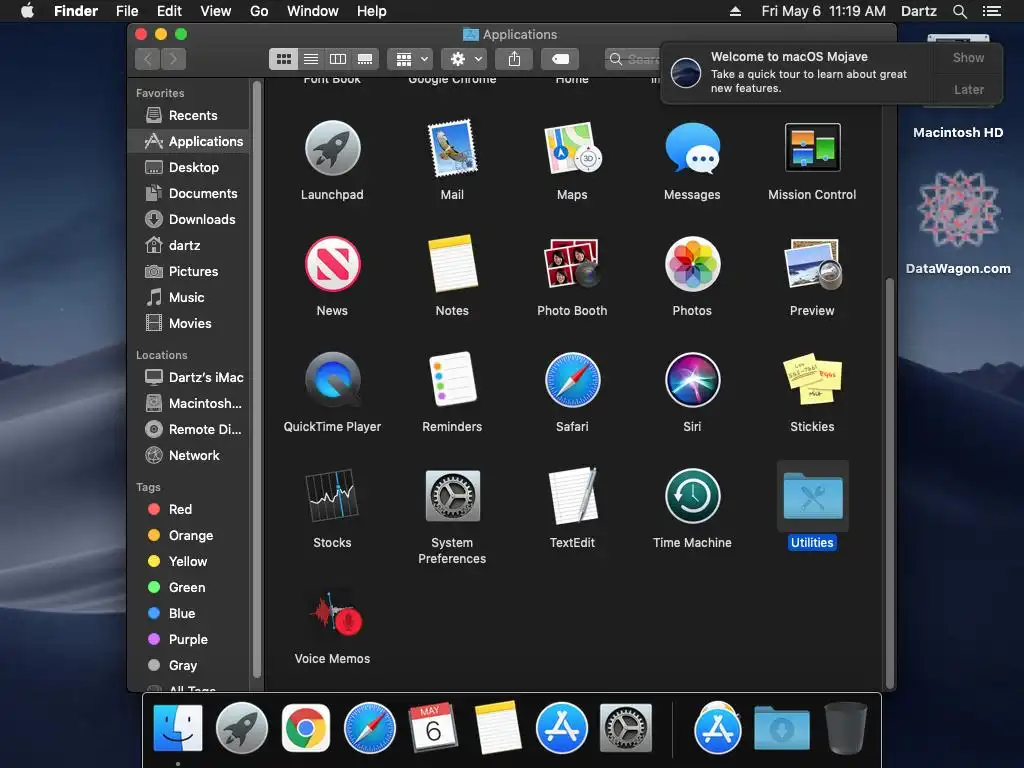The width and height of the screenshot is (1024, 768).
Task: Select the Utilities folder icon
Action: (812, 496)
